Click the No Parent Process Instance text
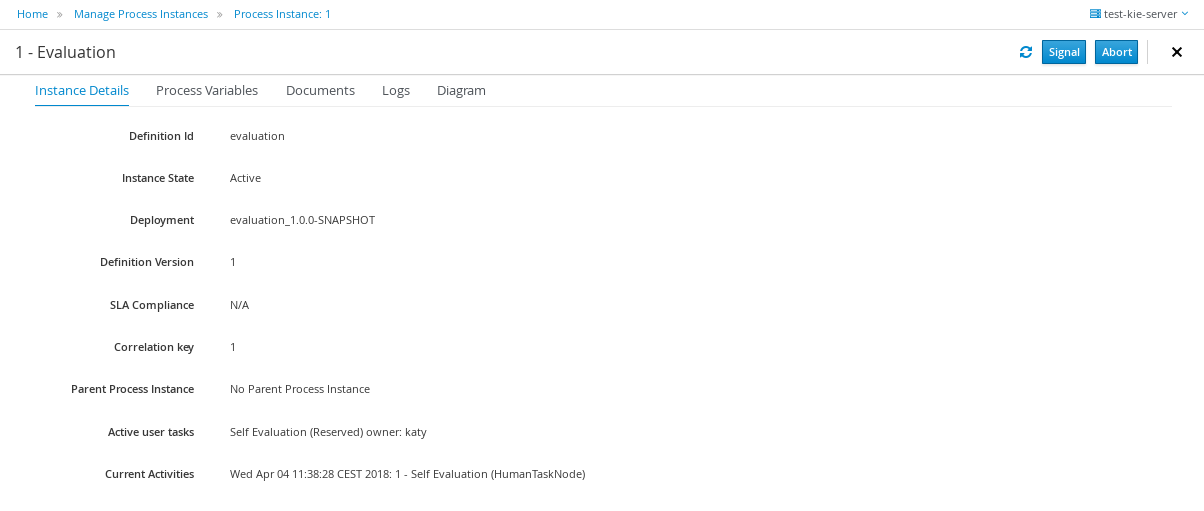This screenshot has width=1204, height=511. coord(300,389)
